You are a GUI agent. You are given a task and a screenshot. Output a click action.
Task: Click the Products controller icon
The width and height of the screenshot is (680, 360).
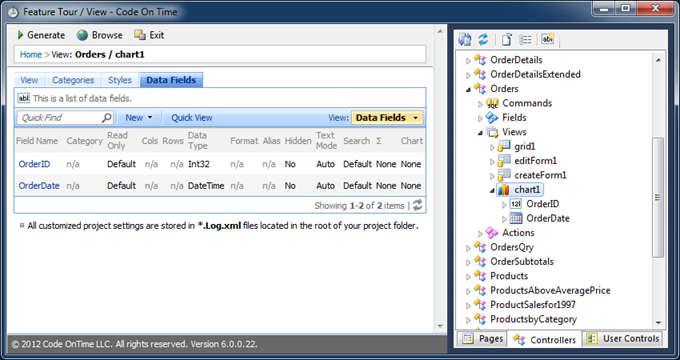coord(480,276)
